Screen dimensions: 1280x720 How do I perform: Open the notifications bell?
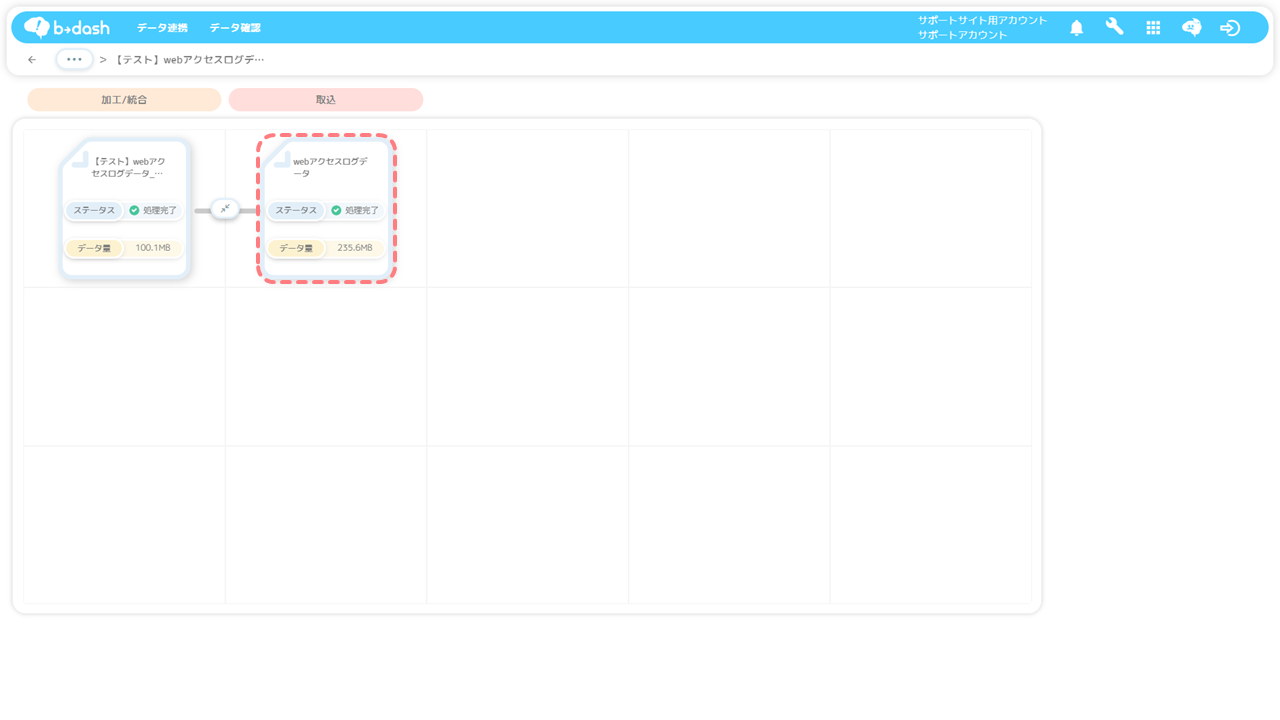click(1076, 28)
